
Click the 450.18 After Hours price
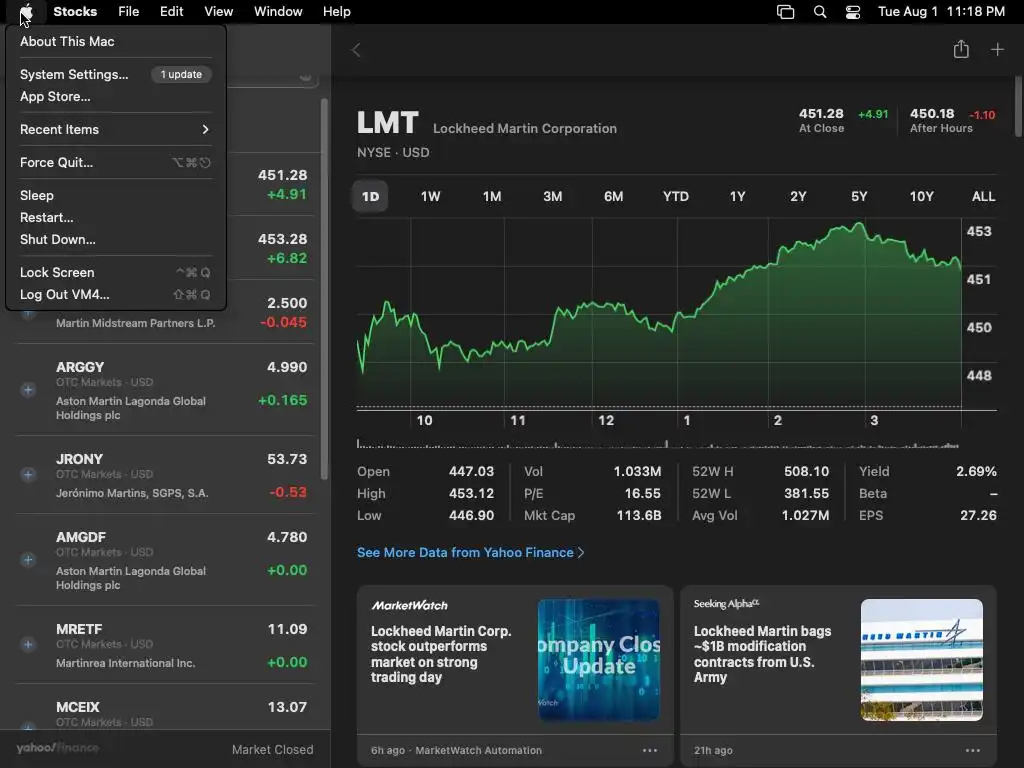click(x=932, y=114)
